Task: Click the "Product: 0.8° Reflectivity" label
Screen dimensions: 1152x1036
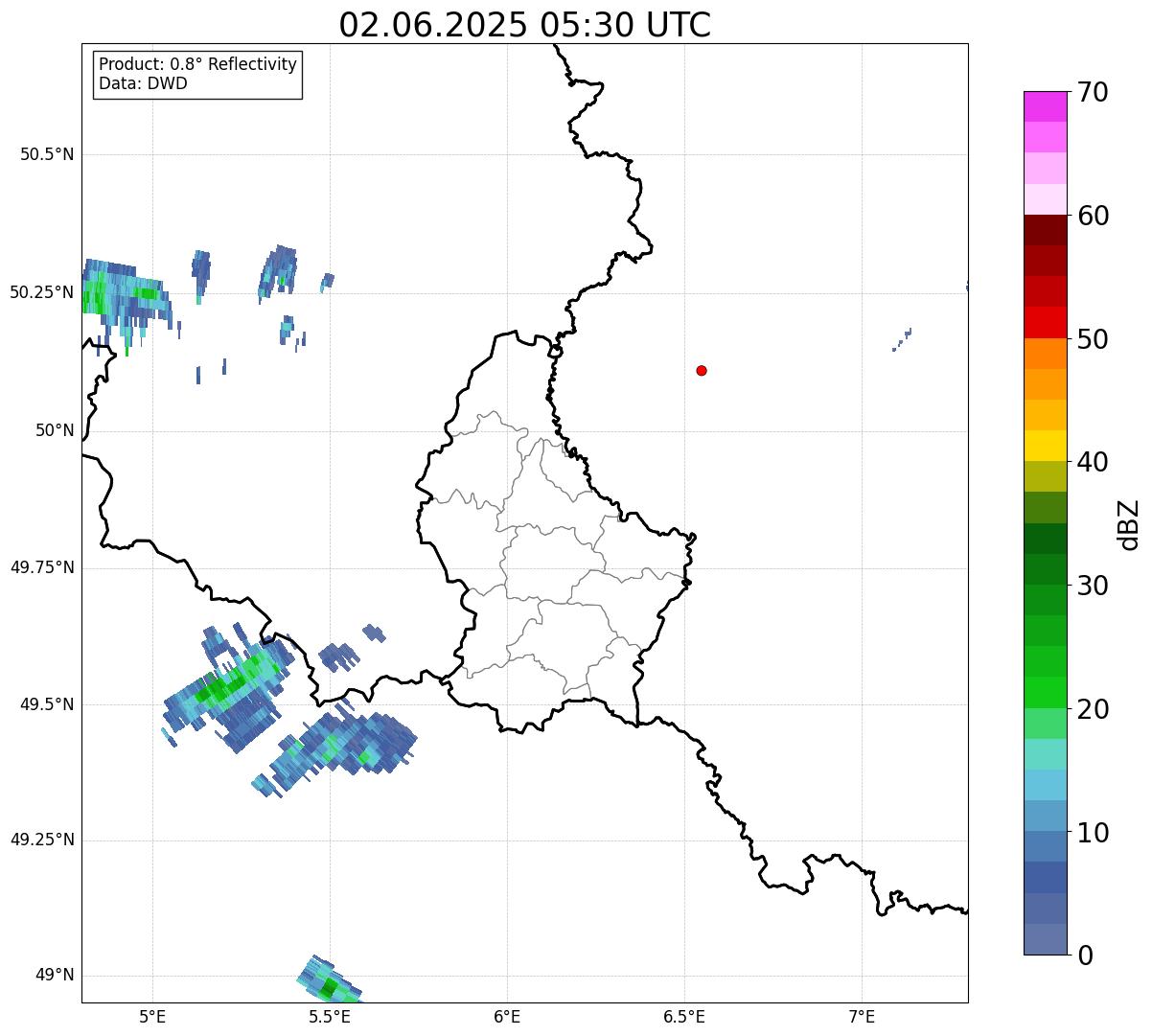Action: tap(198, 64)
